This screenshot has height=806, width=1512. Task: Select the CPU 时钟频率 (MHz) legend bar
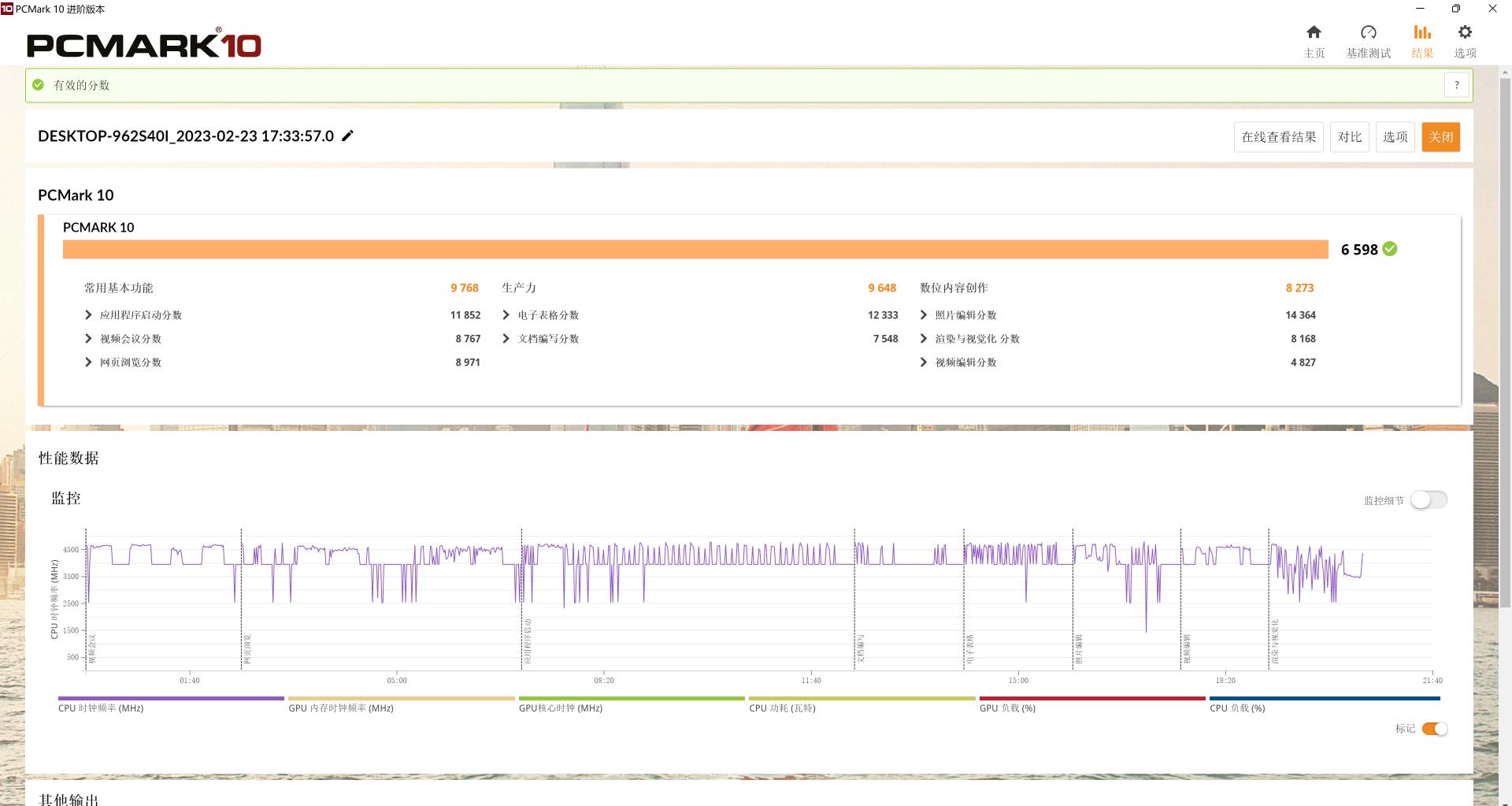point(171,699)
